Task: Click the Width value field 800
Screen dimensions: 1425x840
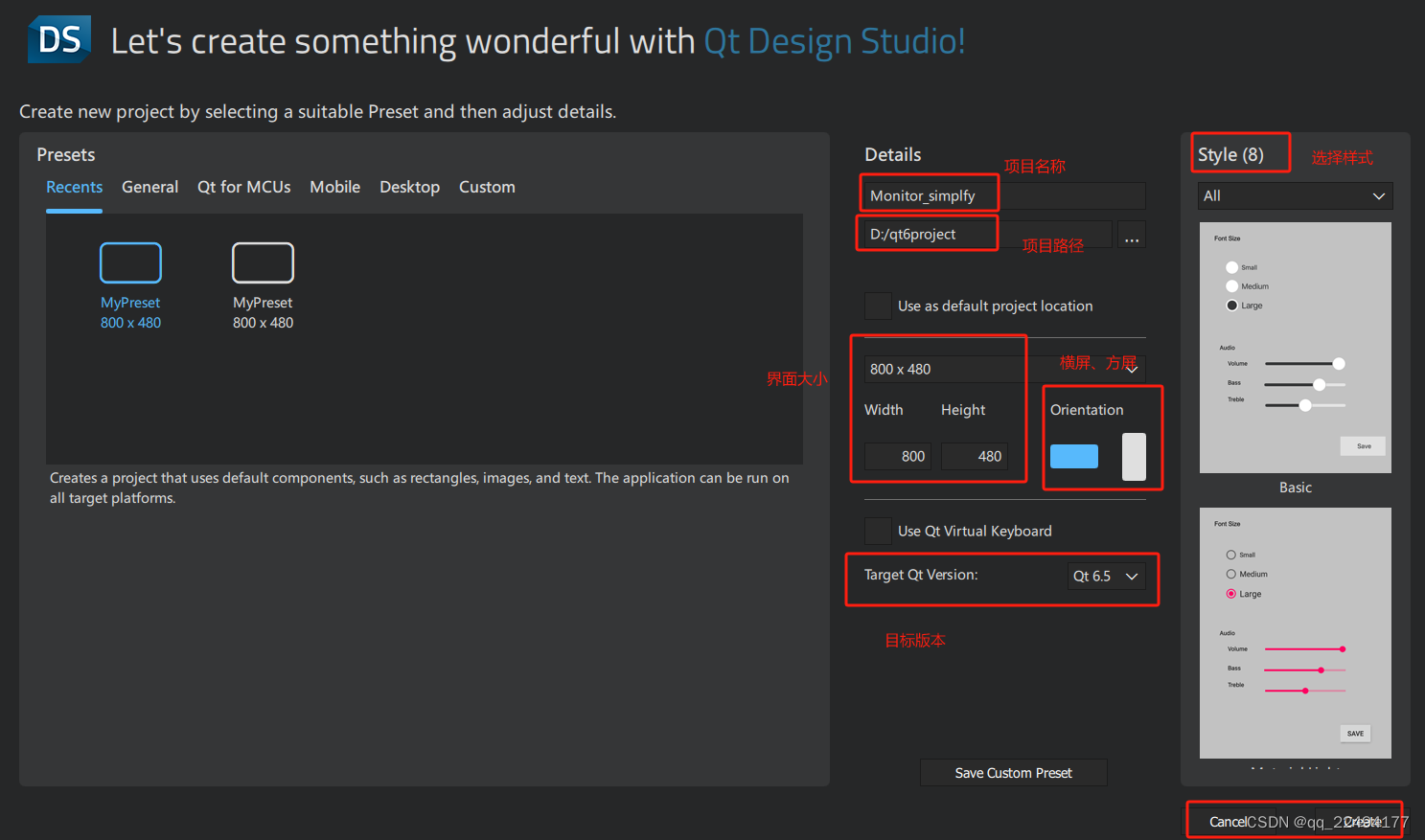Action: 899,457
